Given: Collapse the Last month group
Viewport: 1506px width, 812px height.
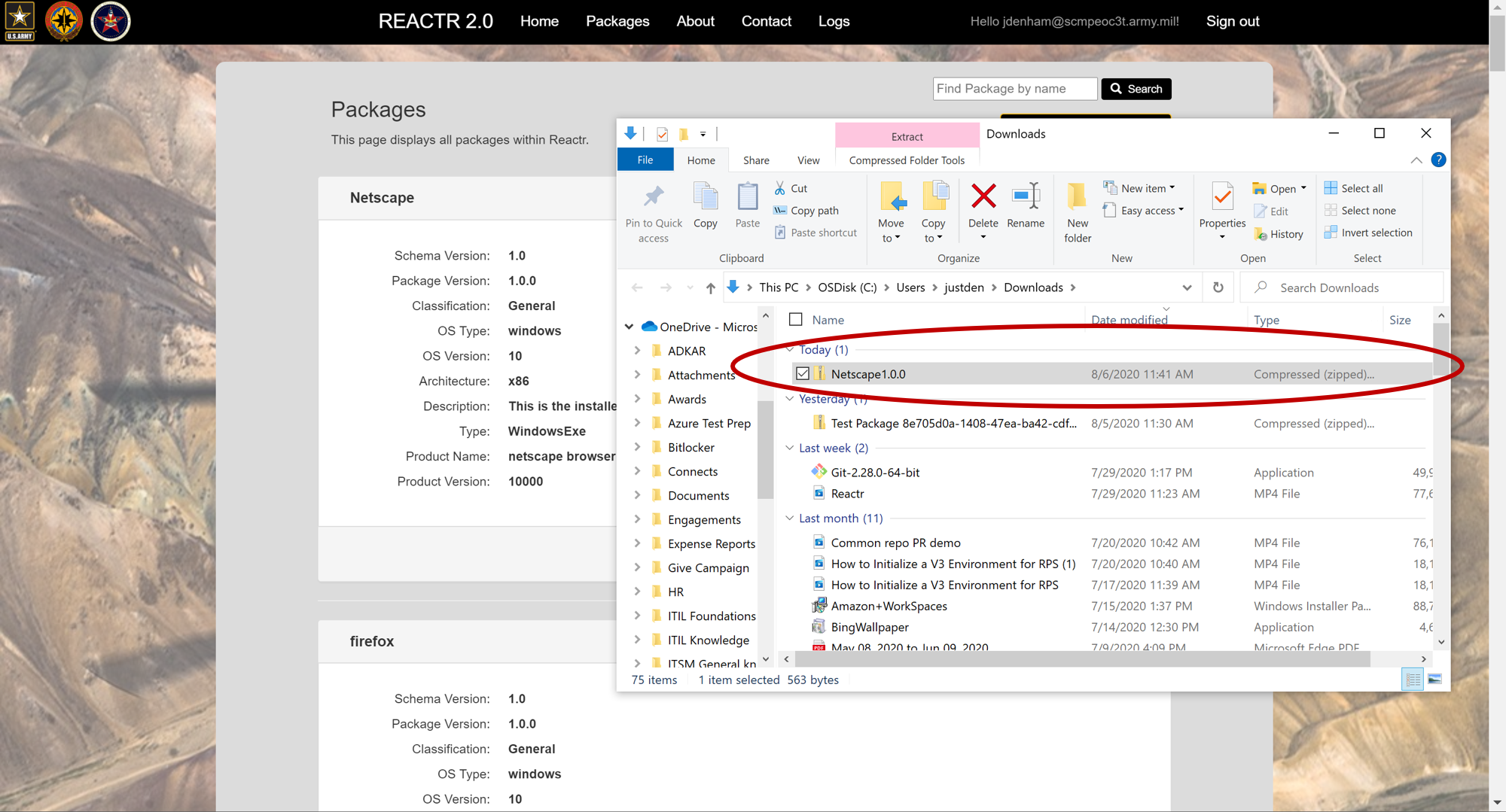Looking at the screenshot, I should (790, 518).
